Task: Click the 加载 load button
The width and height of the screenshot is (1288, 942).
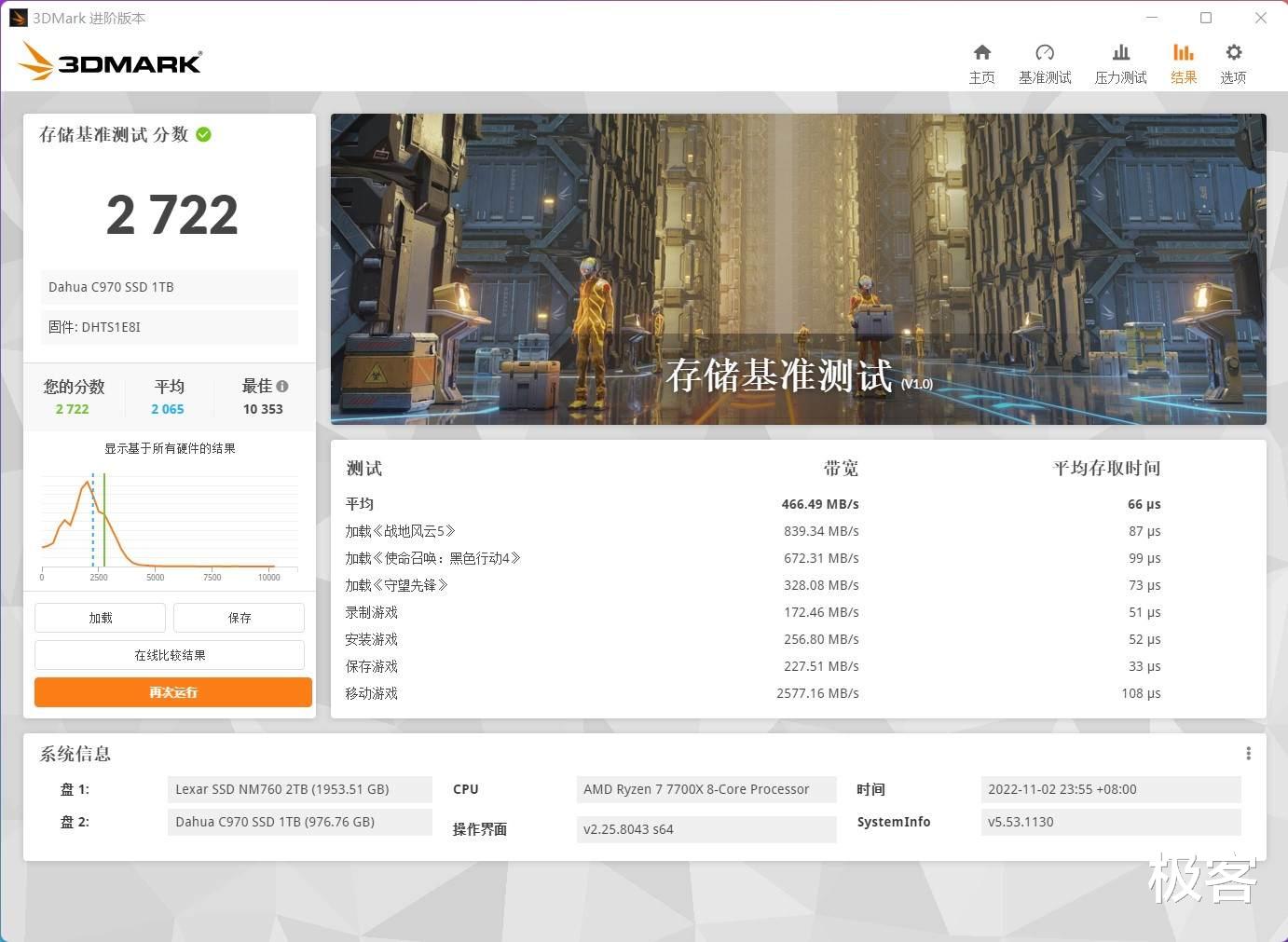Action: point(100,617)
